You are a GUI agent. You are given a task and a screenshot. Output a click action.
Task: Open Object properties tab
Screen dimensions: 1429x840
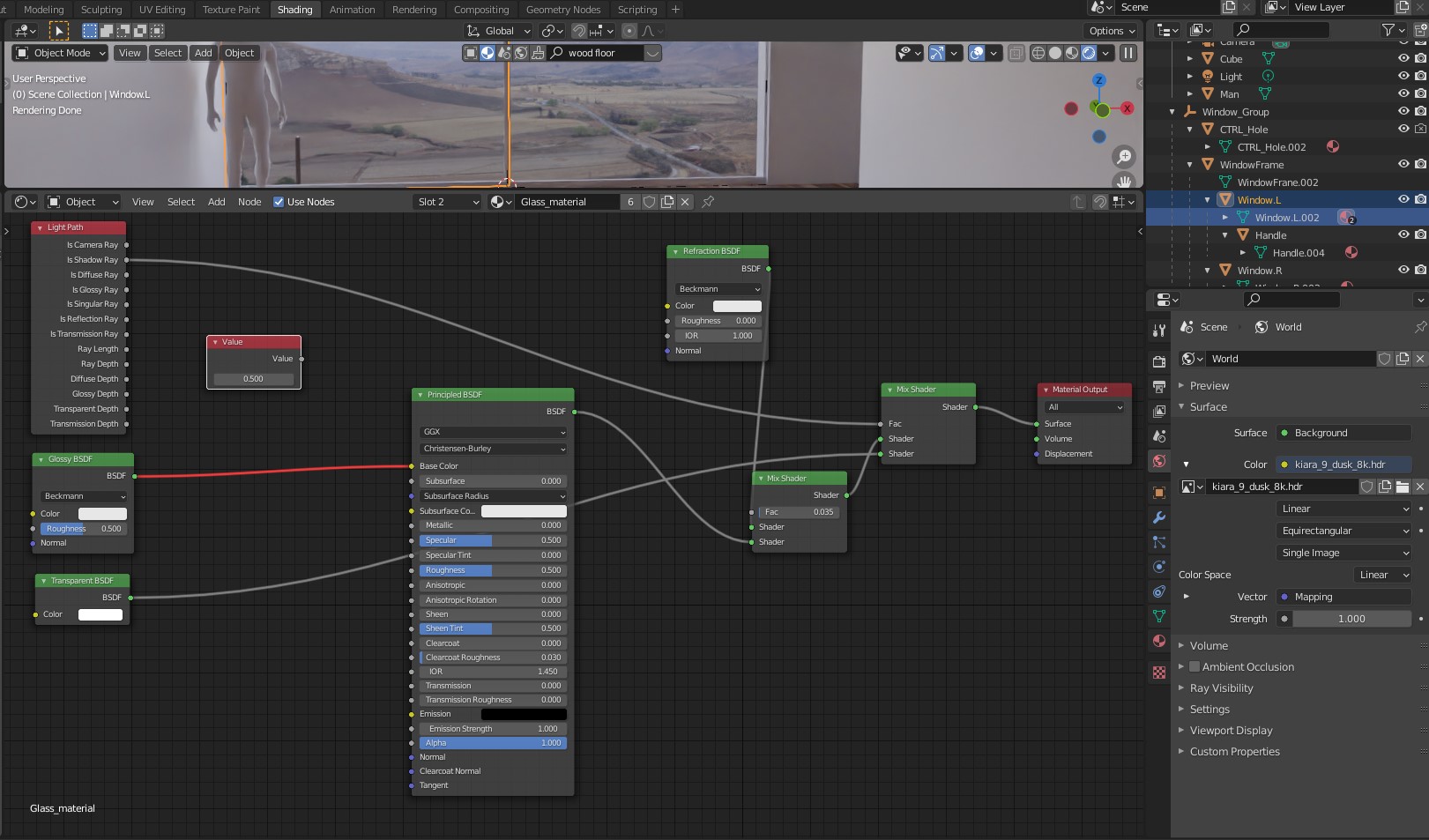[x=1159, y=493]
